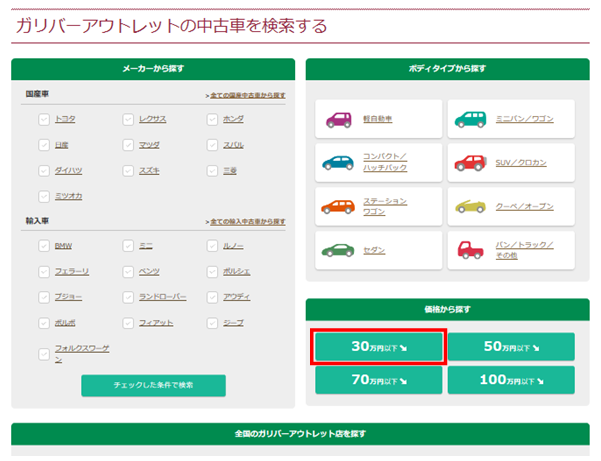Check the ホンダ checkbox
This screenshot has width=601, height=461.
(x=212, y=120)
